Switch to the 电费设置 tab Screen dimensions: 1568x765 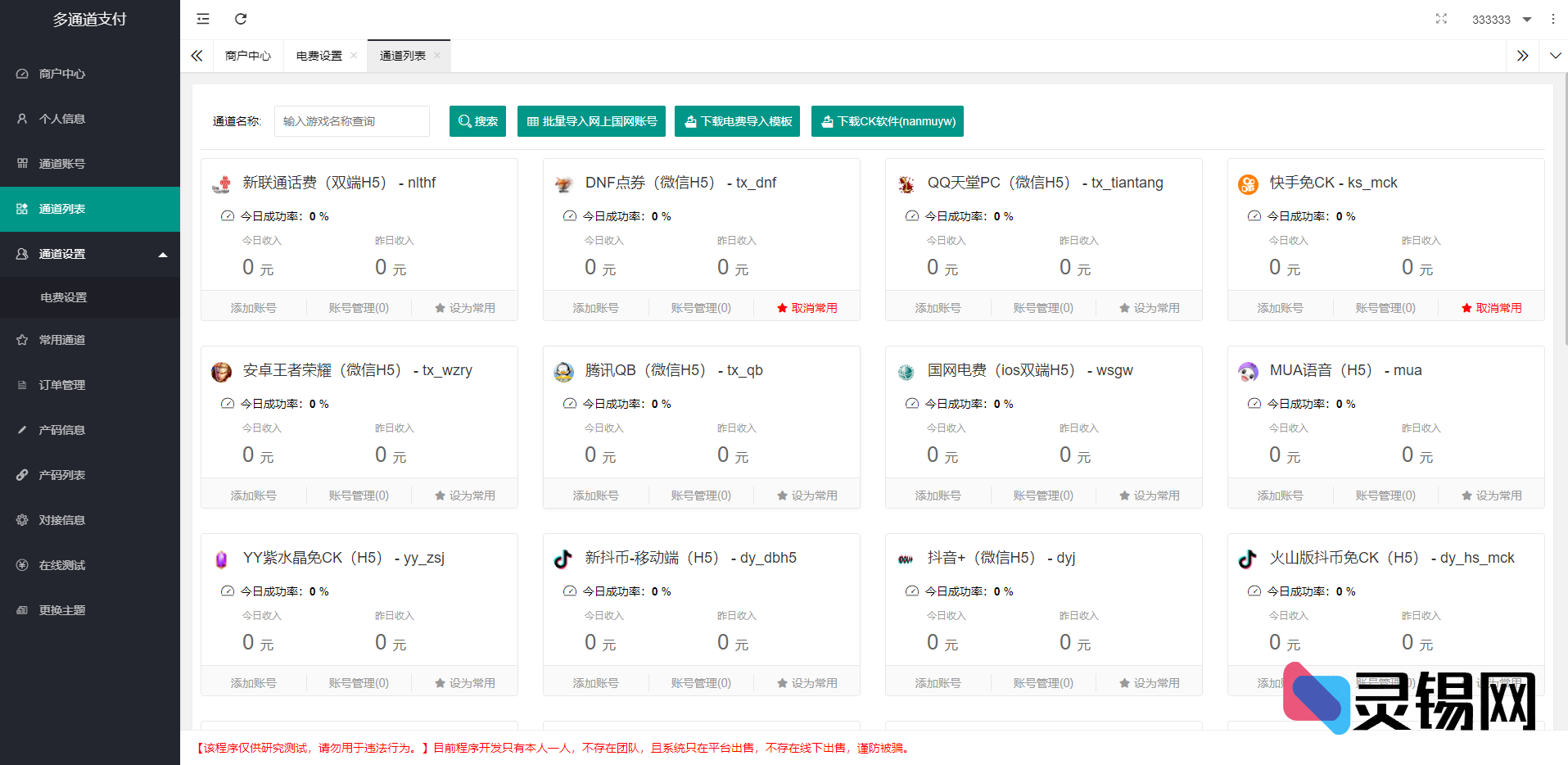coord(319,56)
